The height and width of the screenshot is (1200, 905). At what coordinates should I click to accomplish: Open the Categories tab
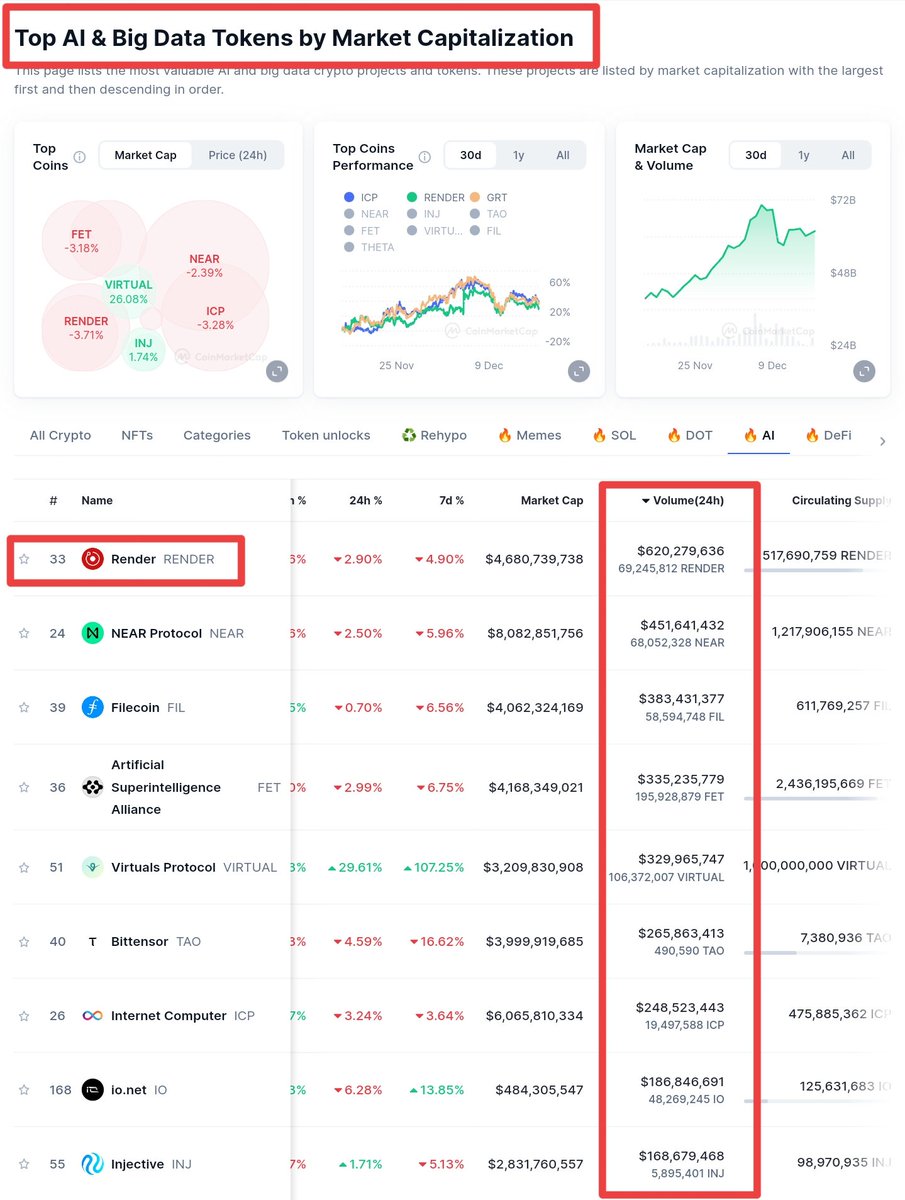(217, 435)
